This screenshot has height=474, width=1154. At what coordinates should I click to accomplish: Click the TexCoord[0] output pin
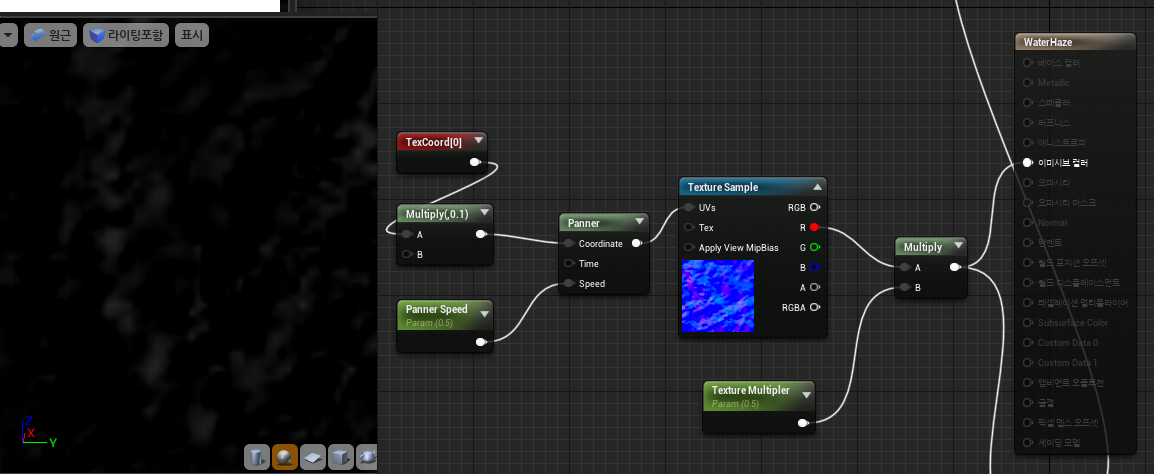[x=475, y=162]
